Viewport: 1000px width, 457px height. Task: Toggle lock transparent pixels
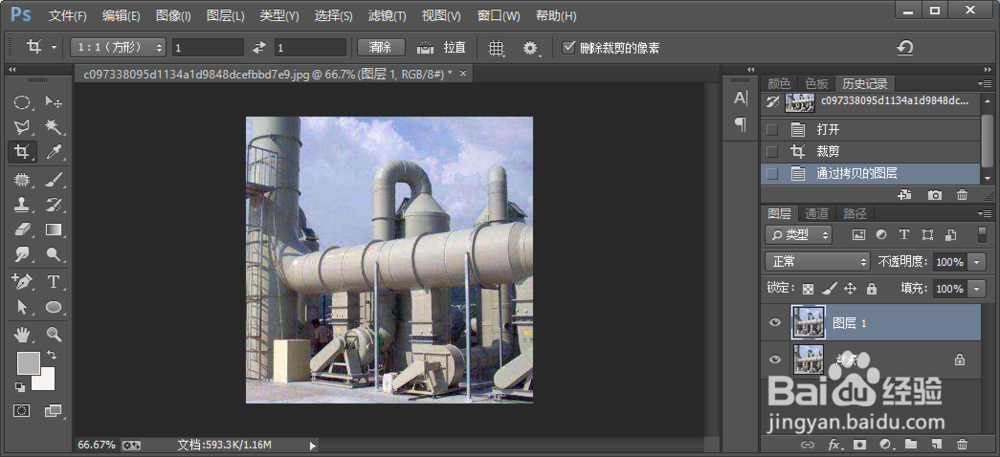click(808, 289)
